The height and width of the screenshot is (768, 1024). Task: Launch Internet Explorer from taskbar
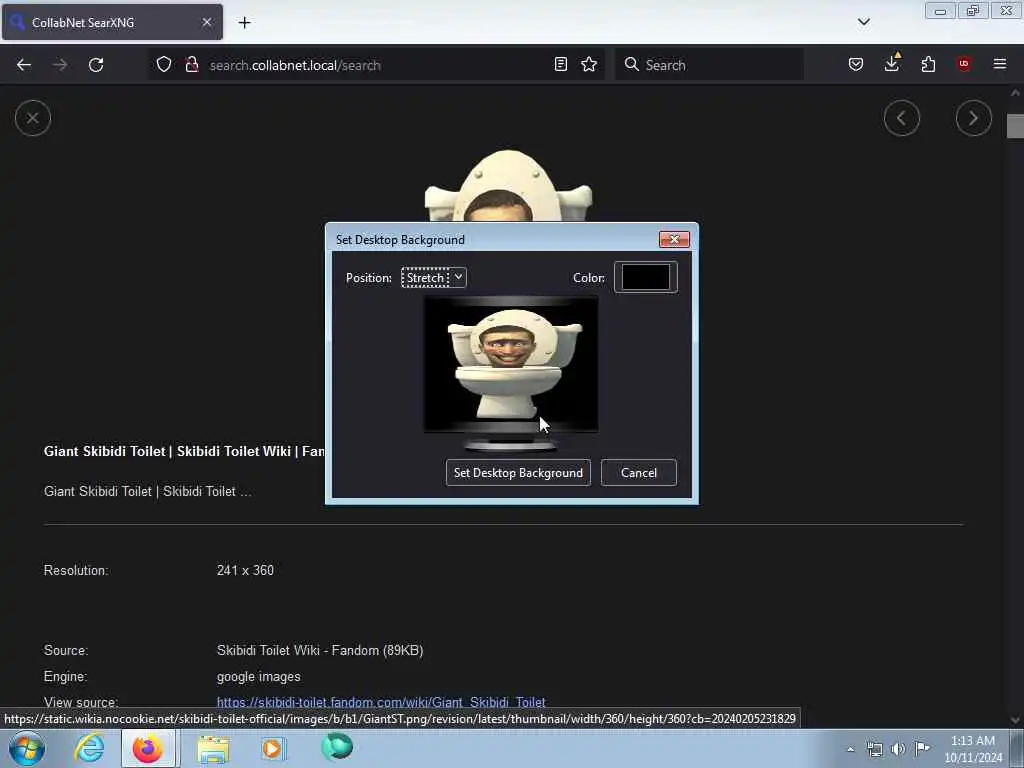coord(89,748)
